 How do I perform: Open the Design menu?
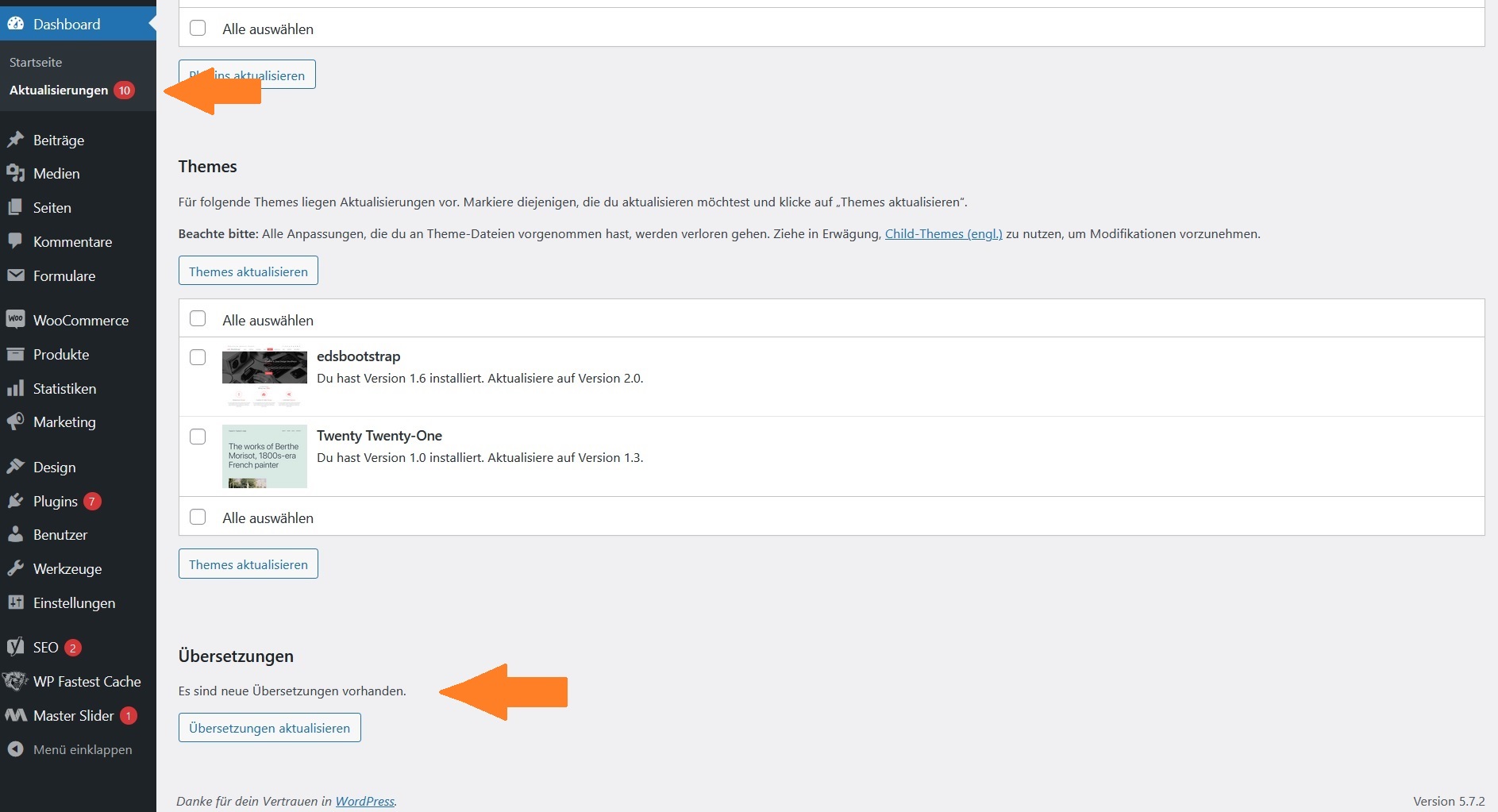tap(78, 467)
